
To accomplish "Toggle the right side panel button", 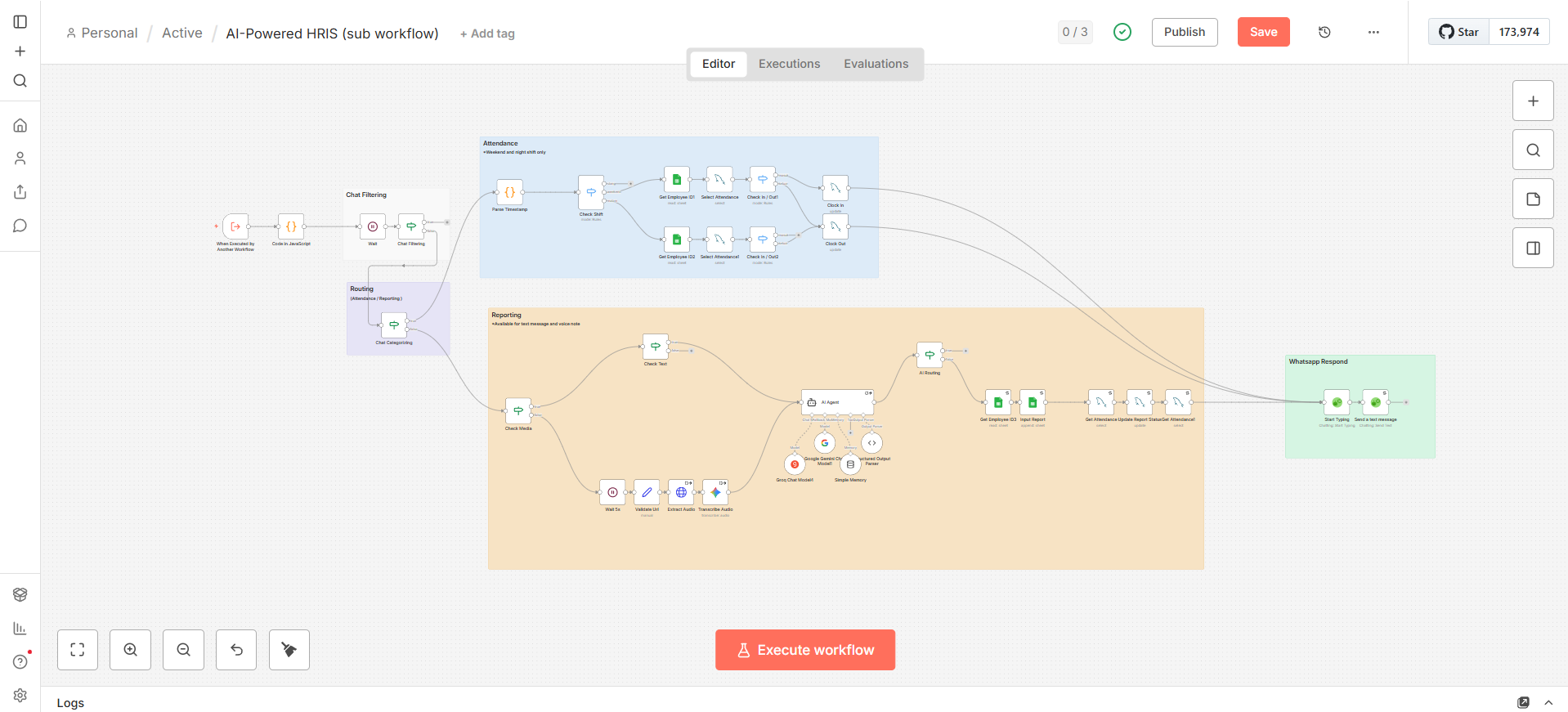I will [1533, 248].
